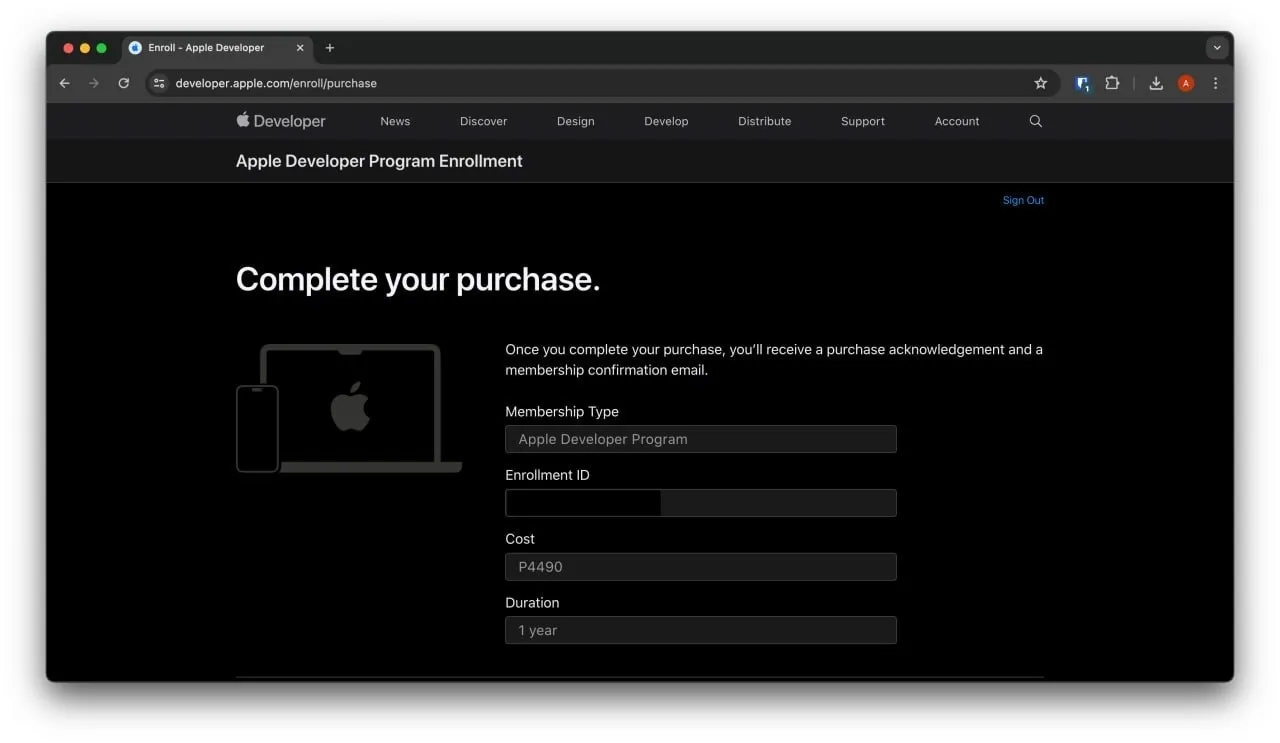The image size is (1280, 743).
Task: Open the search magnifier in Developer nav
Action: point(1035,121)
